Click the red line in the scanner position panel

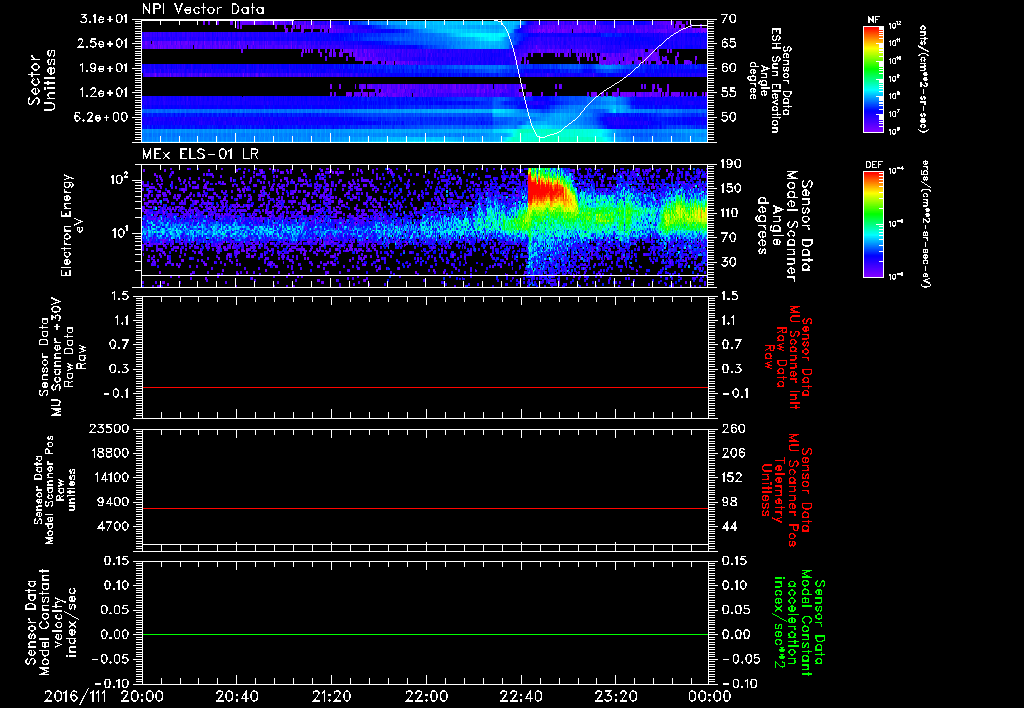(x=425, y=508)
